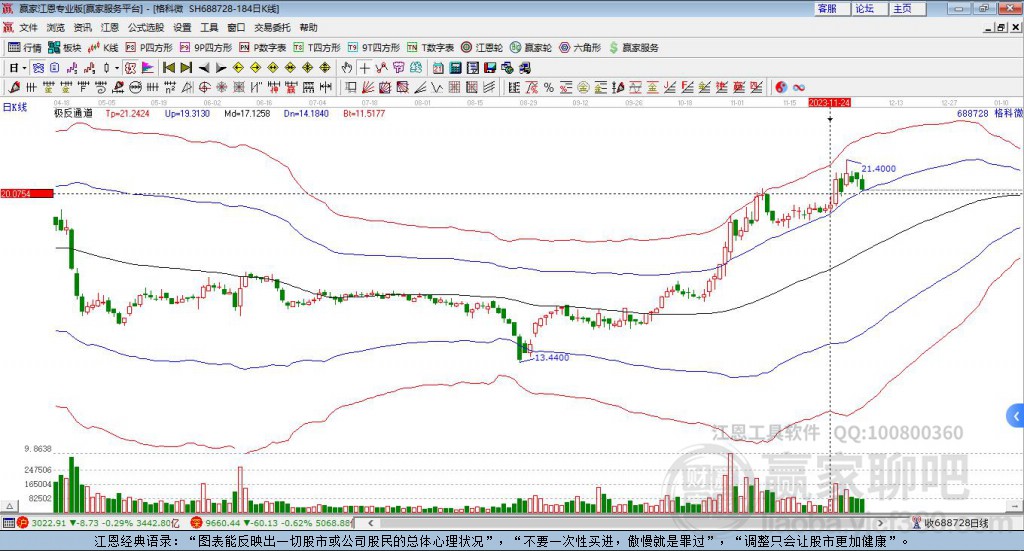Select the red pencil drawing tool
This screenshot has height=551, width=1024.
[x=14, y=87]
